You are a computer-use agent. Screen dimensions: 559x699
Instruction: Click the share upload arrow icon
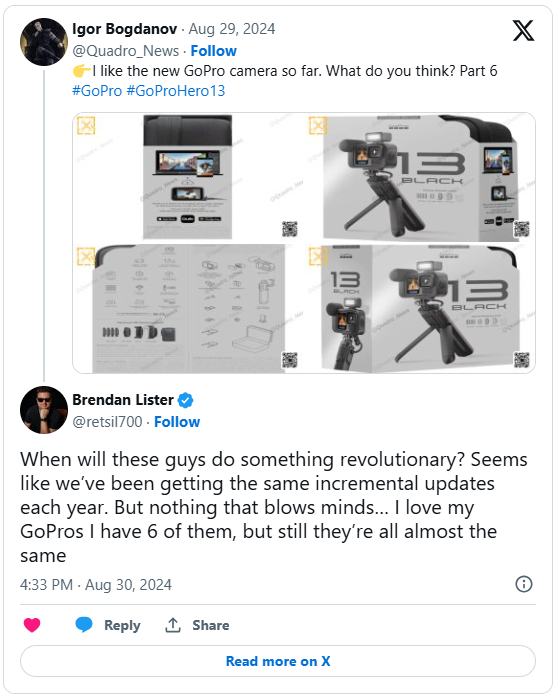[173, 625]
